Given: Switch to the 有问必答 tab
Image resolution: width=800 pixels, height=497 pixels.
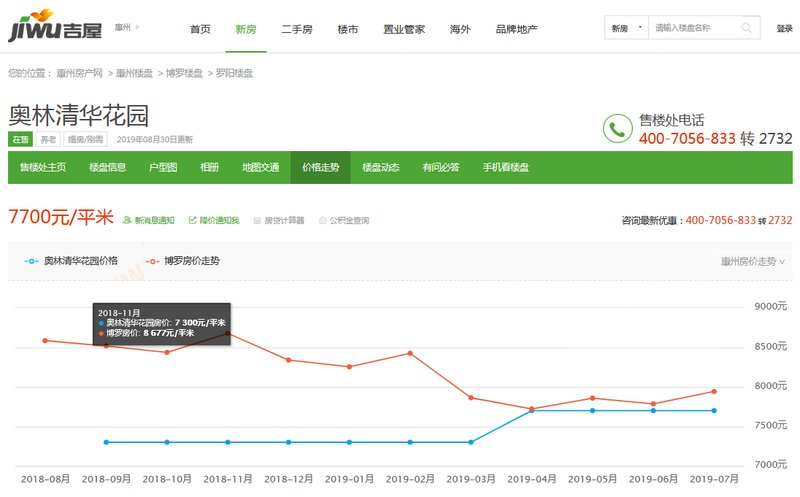Looking at the screenshot, I should [x=441, y=167].
